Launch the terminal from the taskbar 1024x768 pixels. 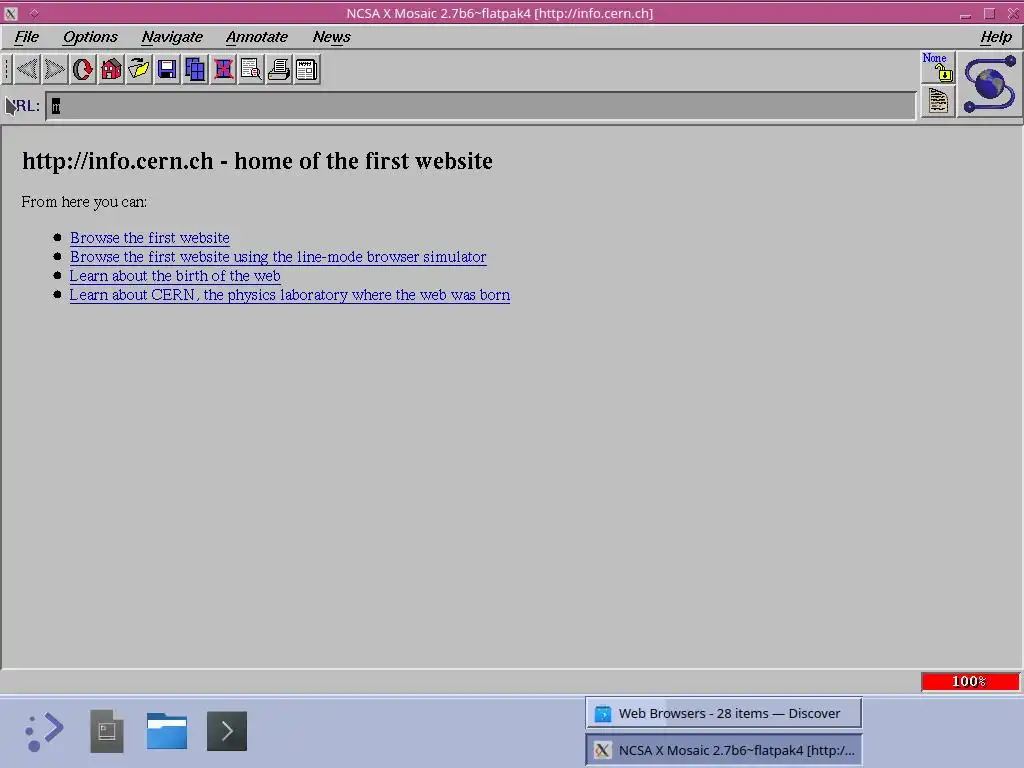click(227, 731)
